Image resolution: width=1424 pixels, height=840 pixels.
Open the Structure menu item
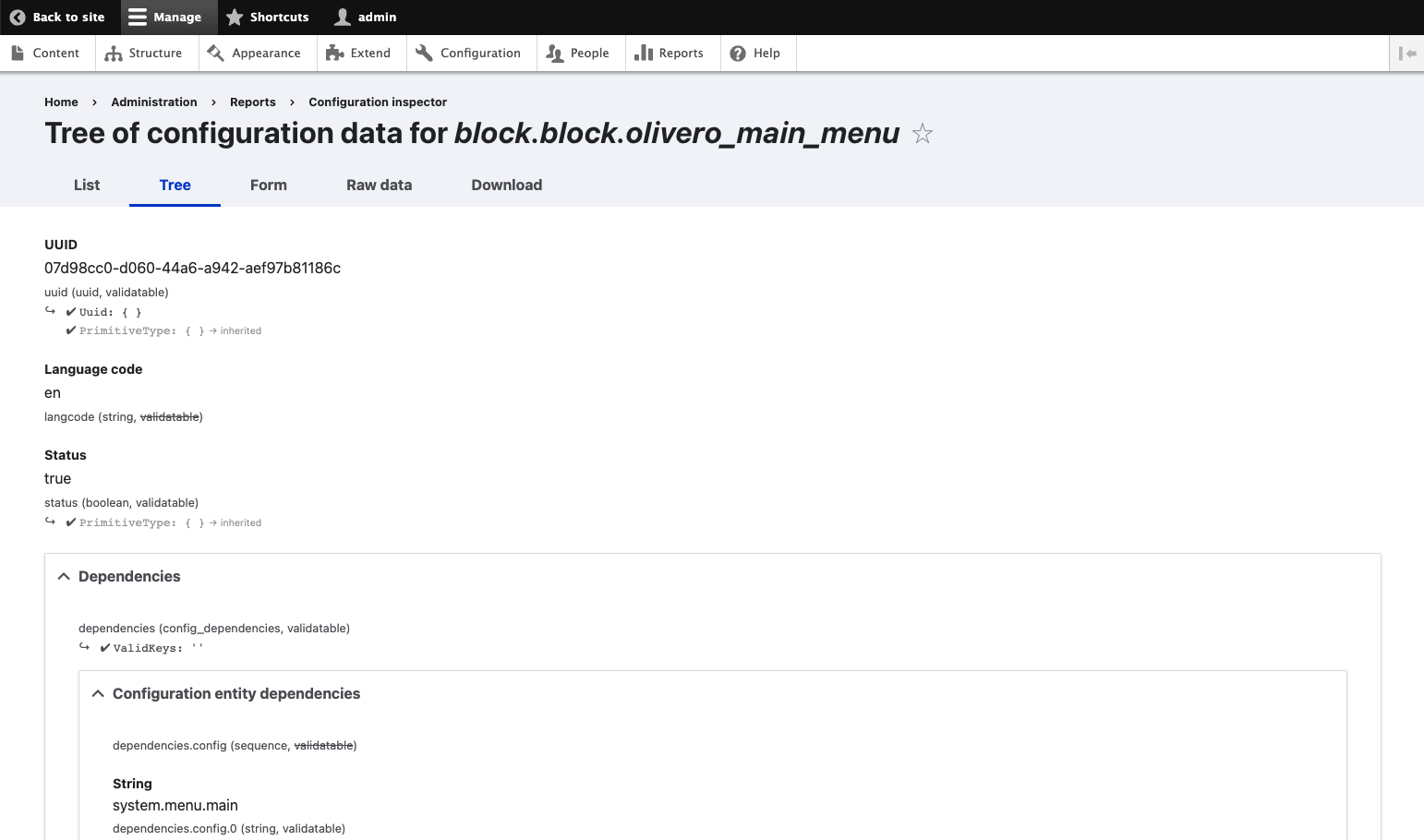pos(144,53)
